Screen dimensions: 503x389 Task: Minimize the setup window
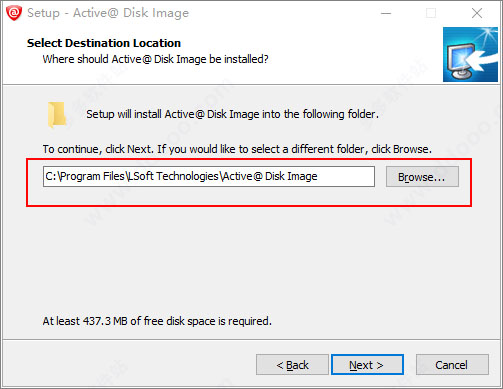386,13
